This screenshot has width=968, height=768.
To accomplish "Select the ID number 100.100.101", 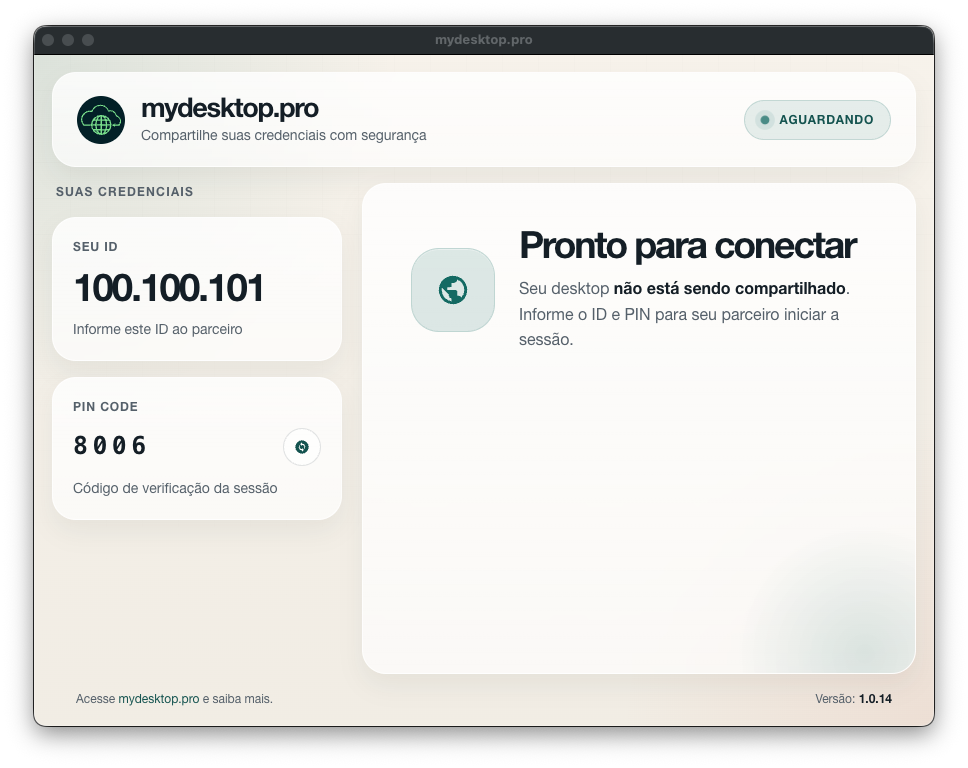I will [169, 288].
